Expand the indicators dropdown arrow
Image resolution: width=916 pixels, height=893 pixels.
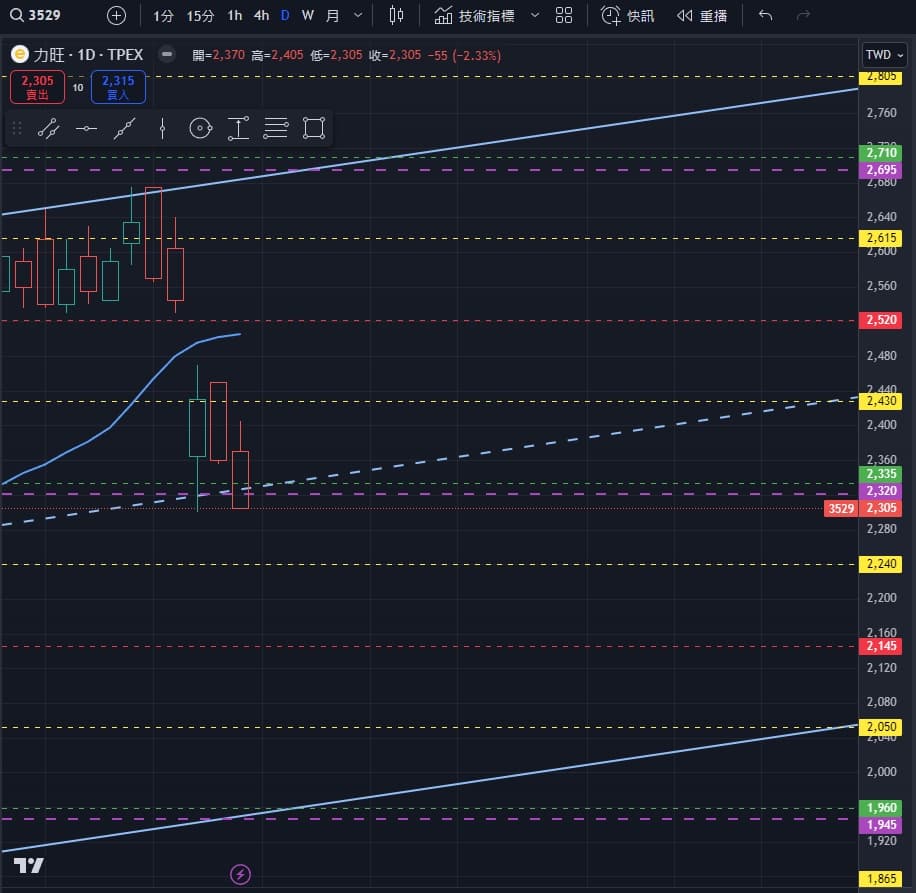coord(534,15)
